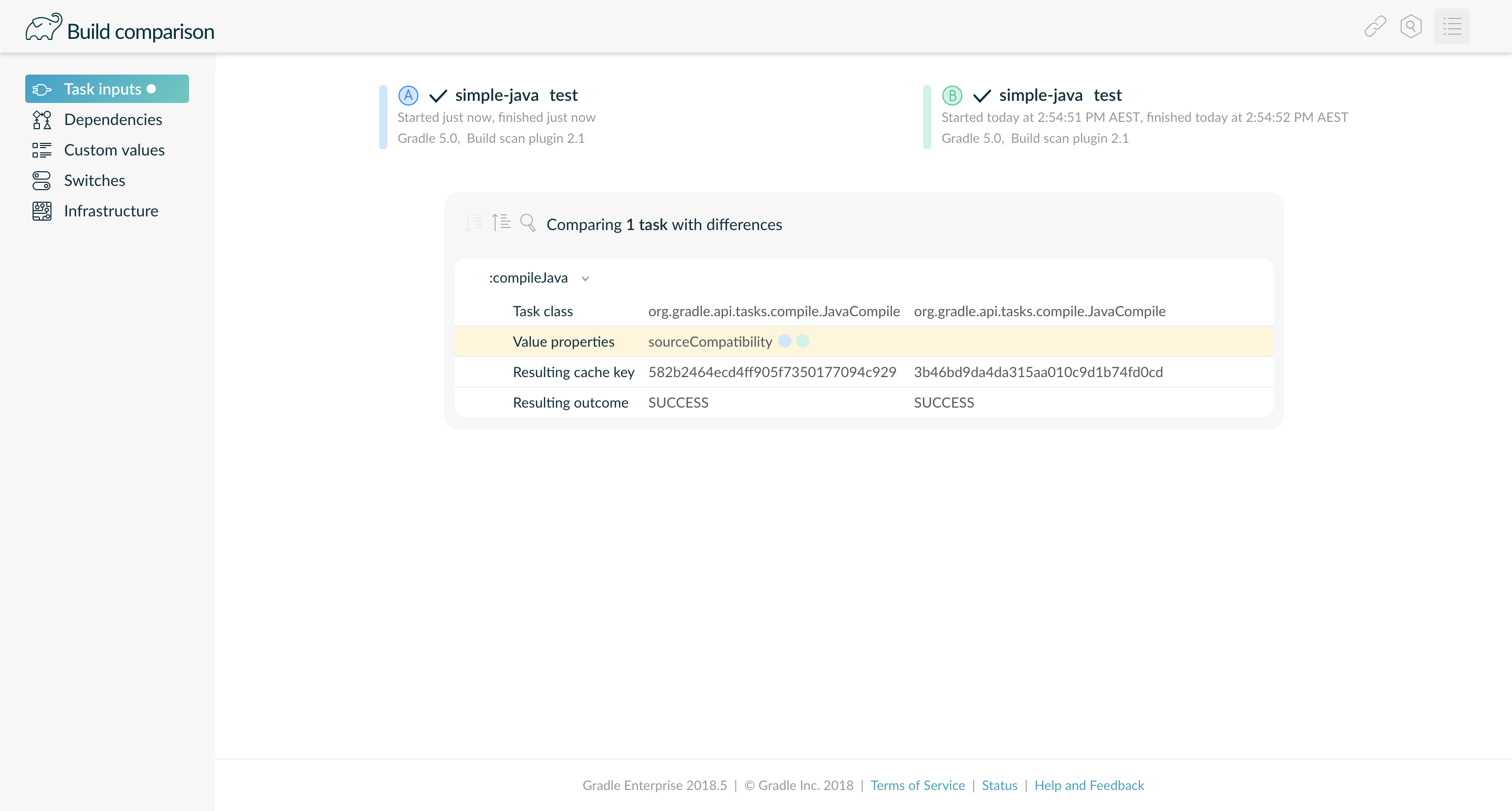The width and height of the screenshot is (1512, 811).
Task: Open the Status link in footer
Action: coord(999,785)
